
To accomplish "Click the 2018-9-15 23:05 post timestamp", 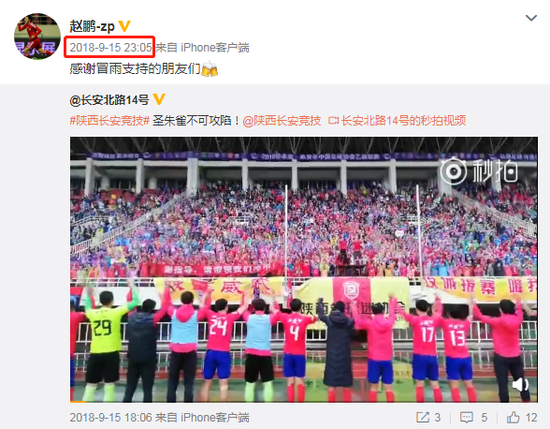I will pos(111,47).
